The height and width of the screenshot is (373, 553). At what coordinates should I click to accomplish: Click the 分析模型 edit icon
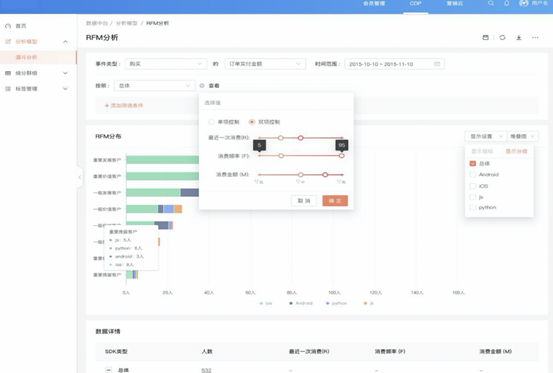pos(8,42)
